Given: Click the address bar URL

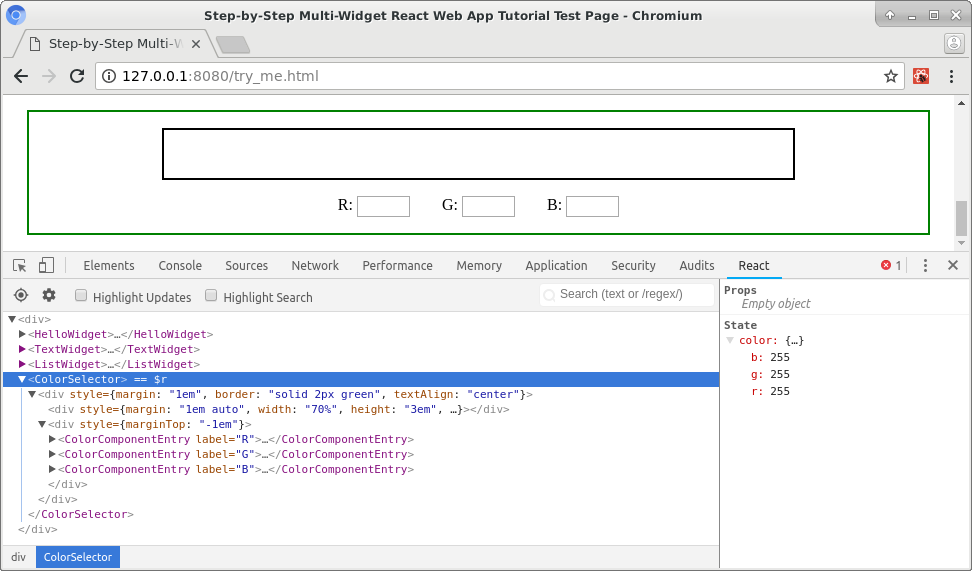Looking at the screenshot, I should [220, 76].
